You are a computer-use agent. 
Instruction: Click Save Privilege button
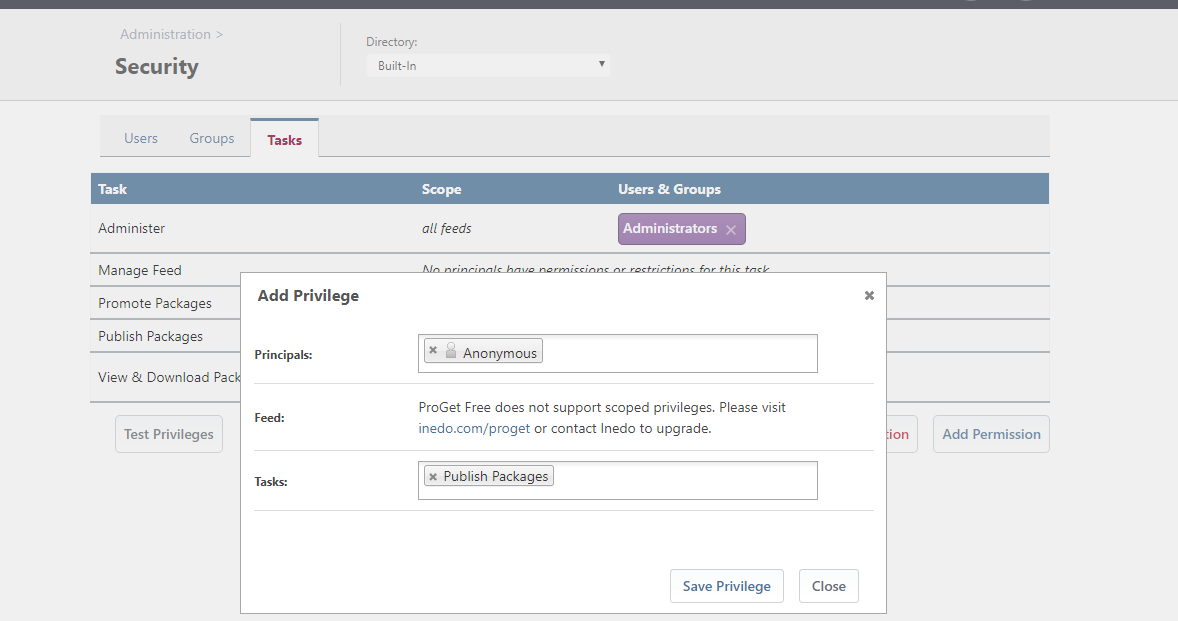(726, 586)
